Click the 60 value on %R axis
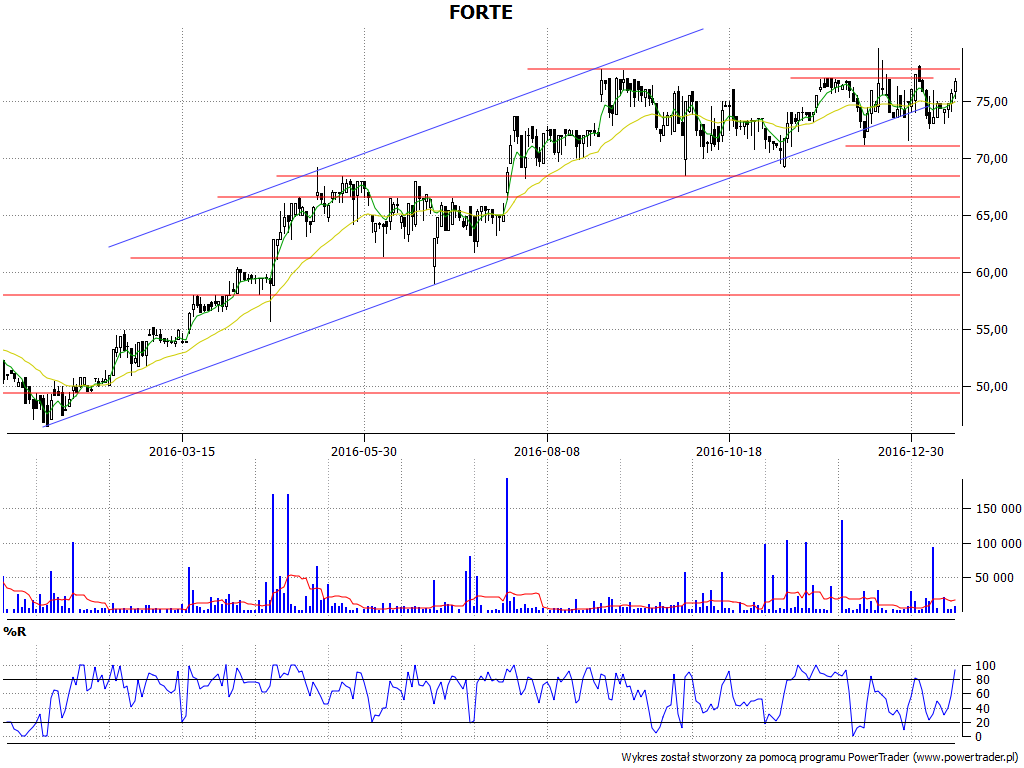The width and height of the screenshot is (1024, 768). coord(985,694)
